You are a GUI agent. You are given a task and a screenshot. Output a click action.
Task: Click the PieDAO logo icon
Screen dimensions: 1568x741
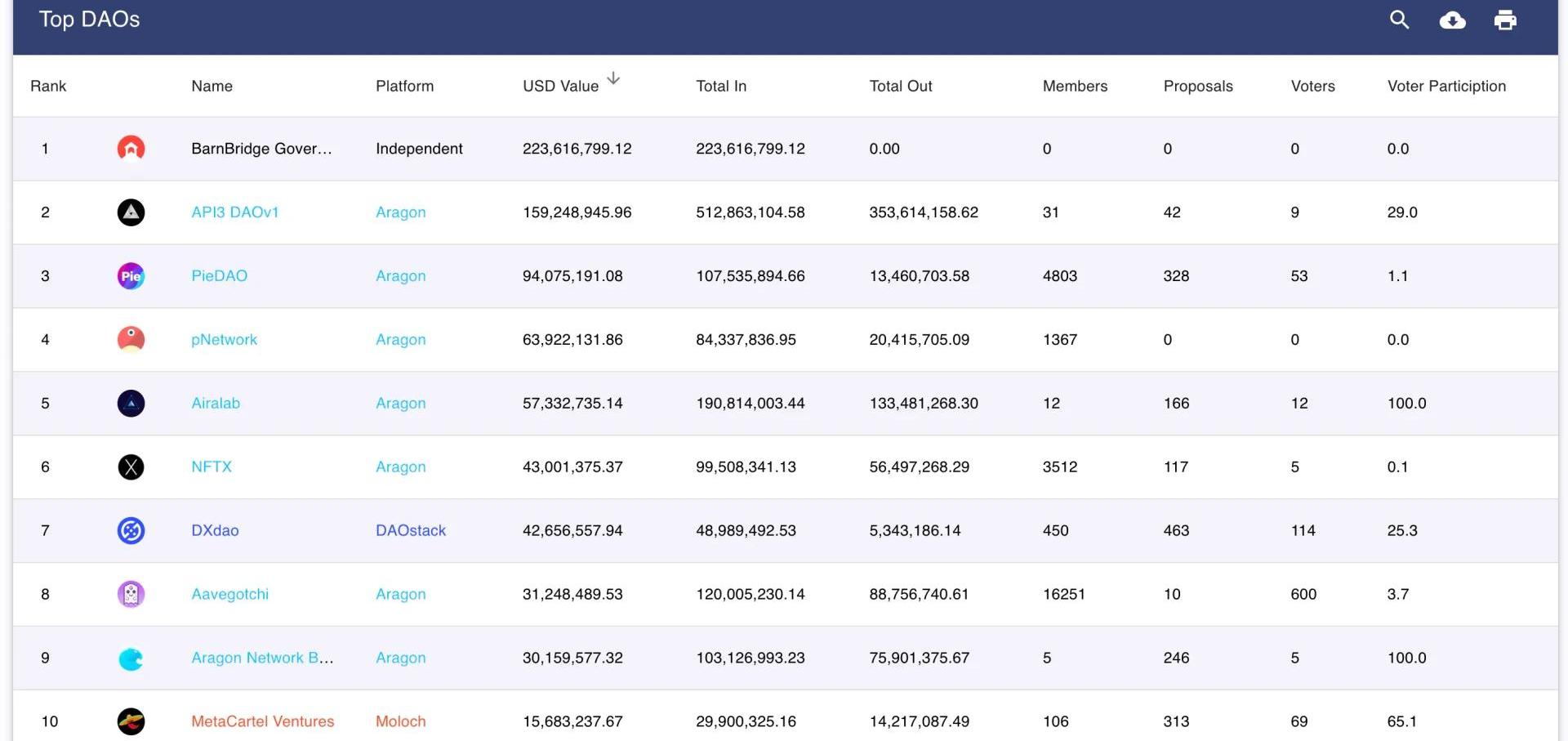131,276
